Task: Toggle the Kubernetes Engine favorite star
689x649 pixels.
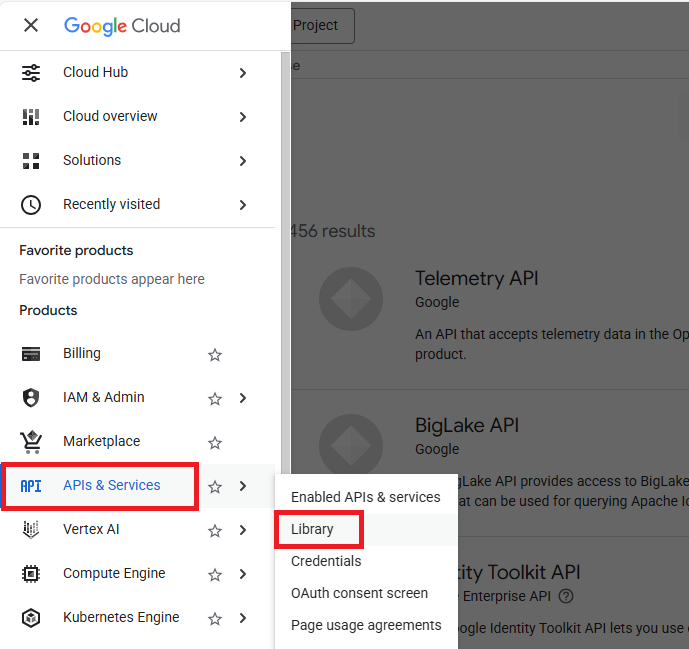Action: click(215, 619)
